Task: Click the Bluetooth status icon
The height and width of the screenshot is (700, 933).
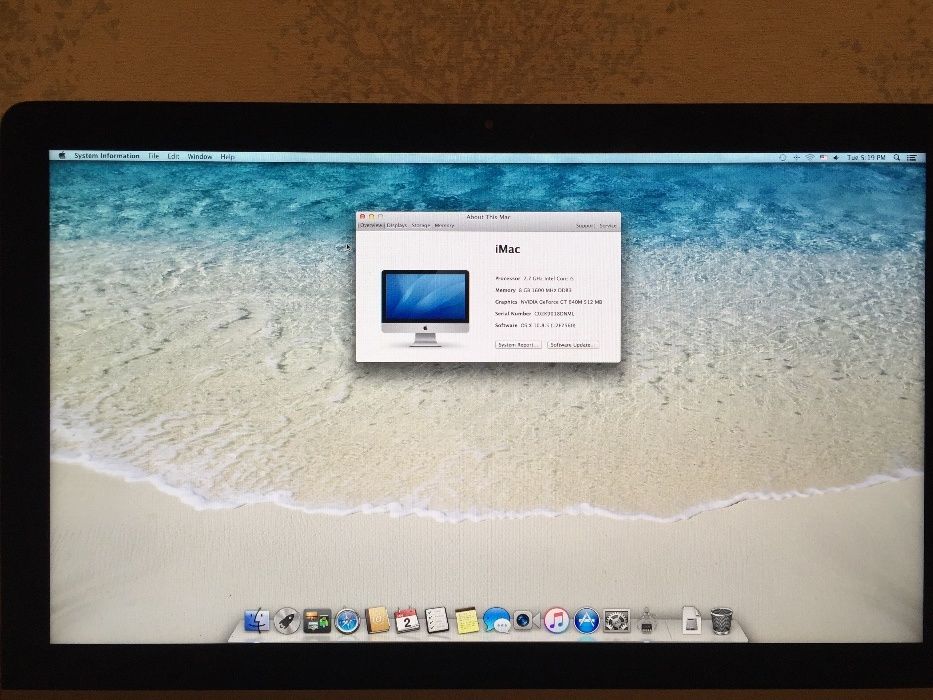Action: pos(796,157)
